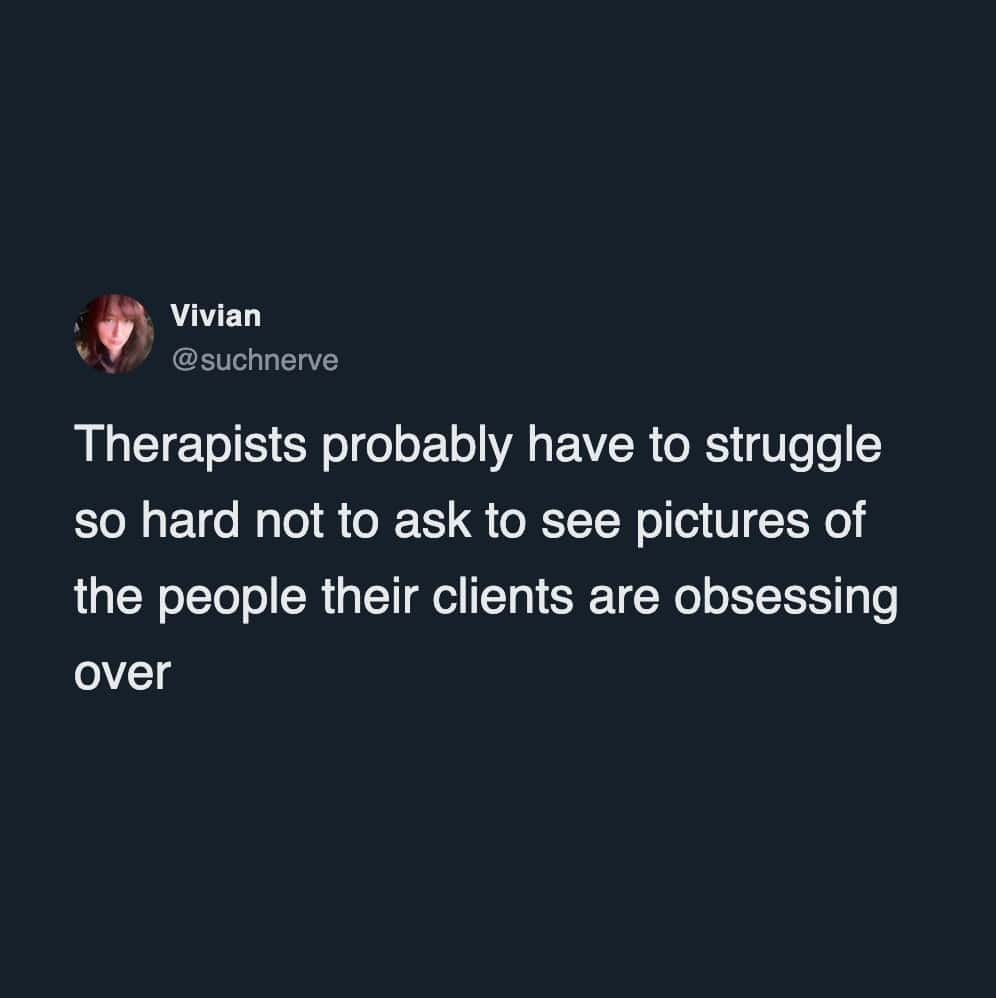Click the final word over
This screenshot has height=998, width=996.
pyautogui.click(x=122, y=674)
